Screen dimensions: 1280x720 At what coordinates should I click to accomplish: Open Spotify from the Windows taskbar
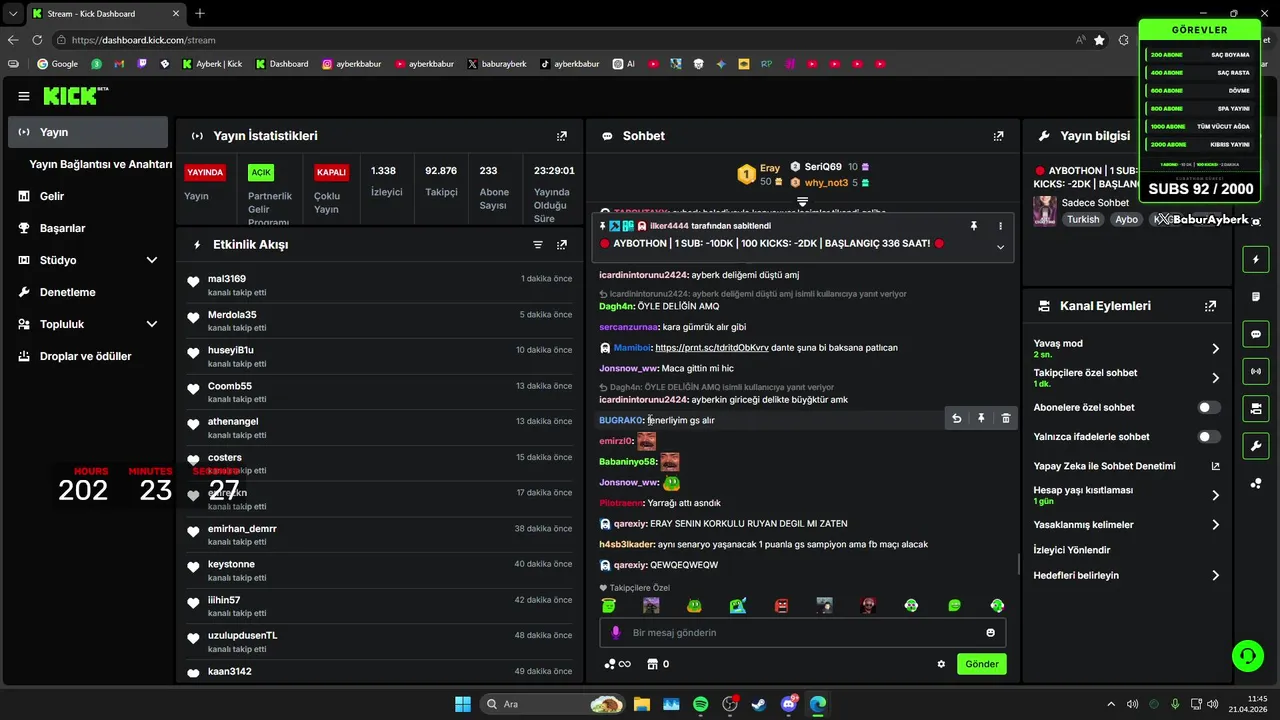[700, 704]
